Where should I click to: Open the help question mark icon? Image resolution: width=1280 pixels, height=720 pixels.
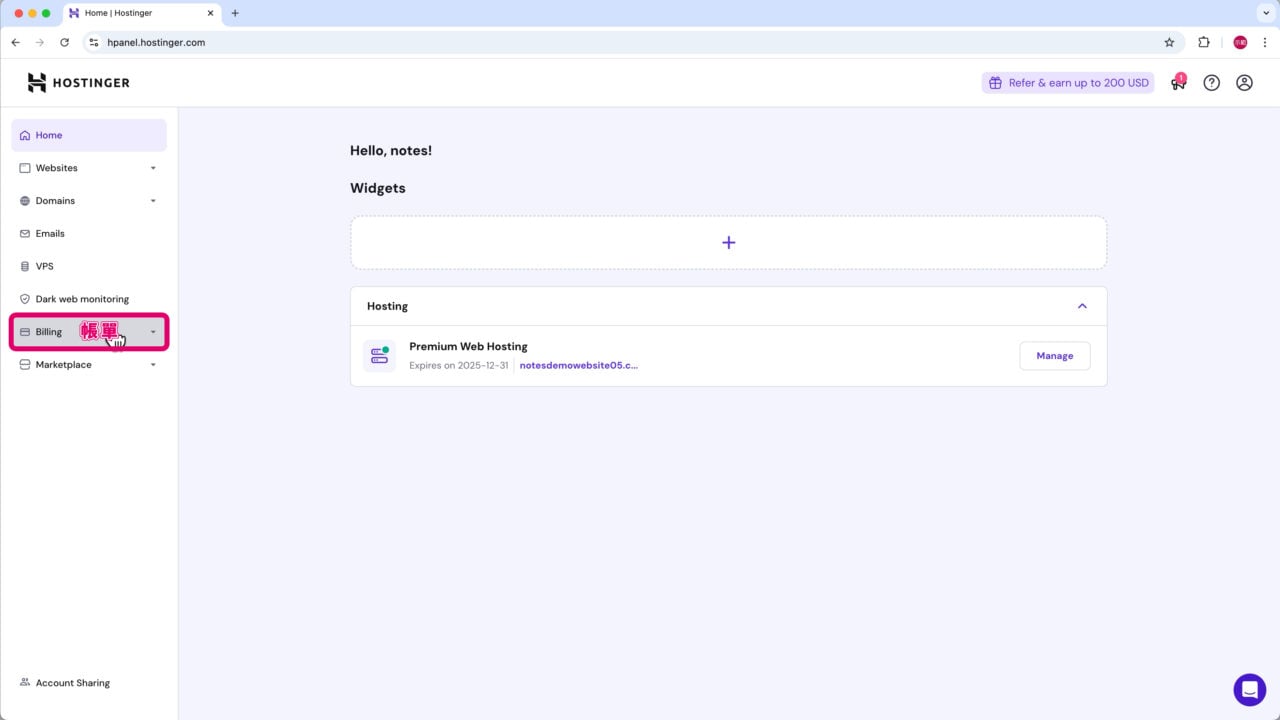tap(1211, 83)
